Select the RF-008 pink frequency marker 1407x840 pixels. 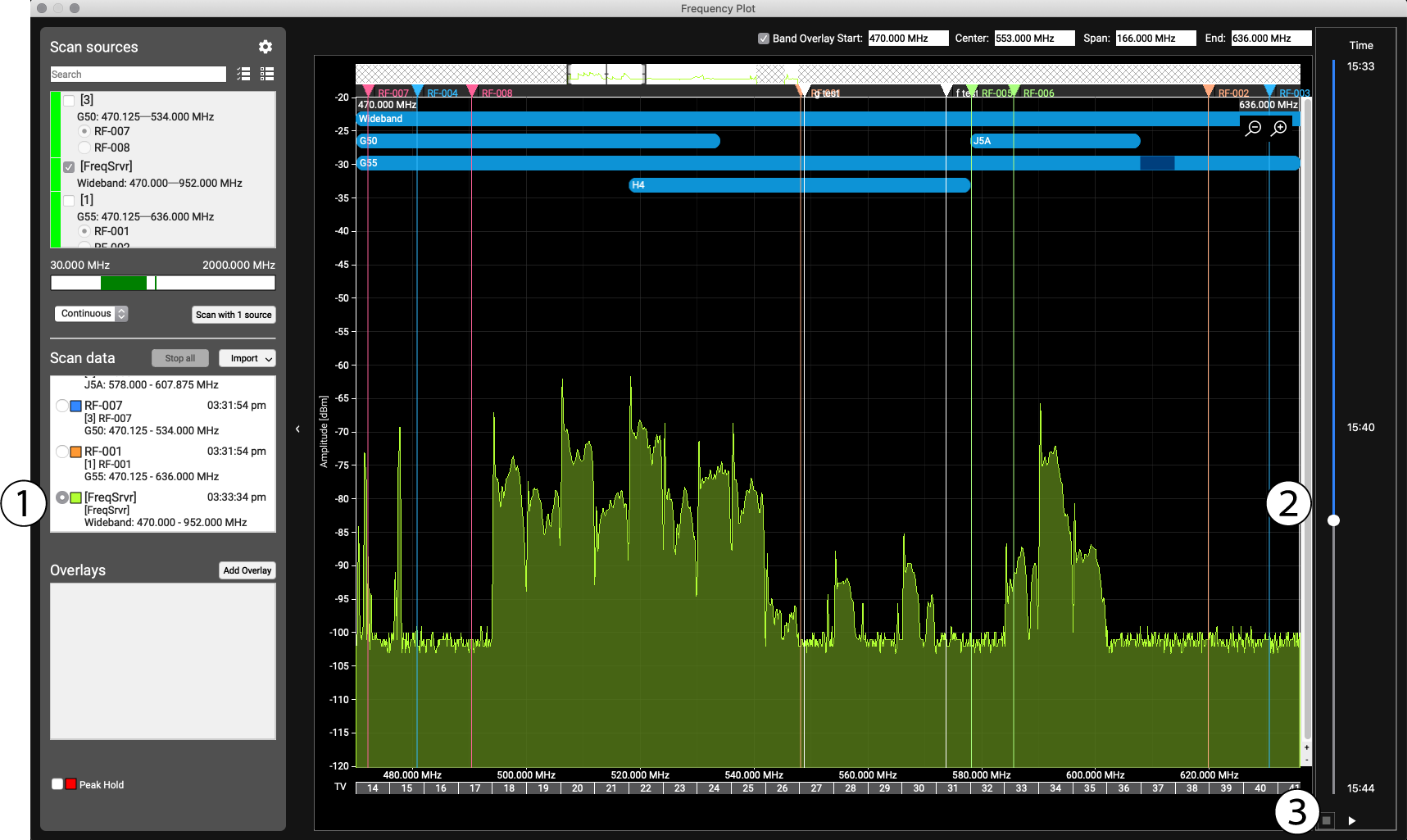click(x=472, y=91)
